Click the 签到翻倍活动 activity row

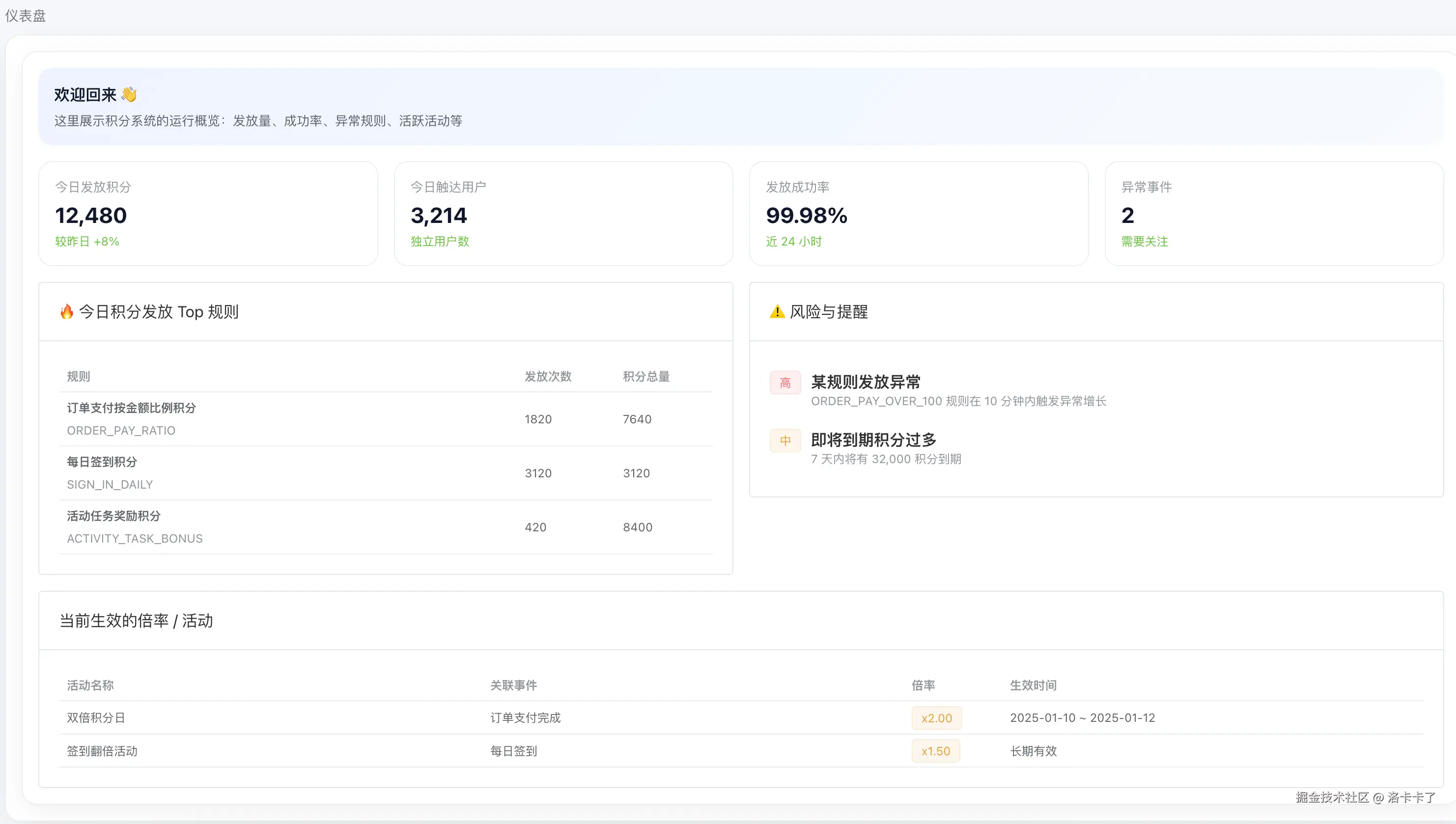(x=102, y=751)
